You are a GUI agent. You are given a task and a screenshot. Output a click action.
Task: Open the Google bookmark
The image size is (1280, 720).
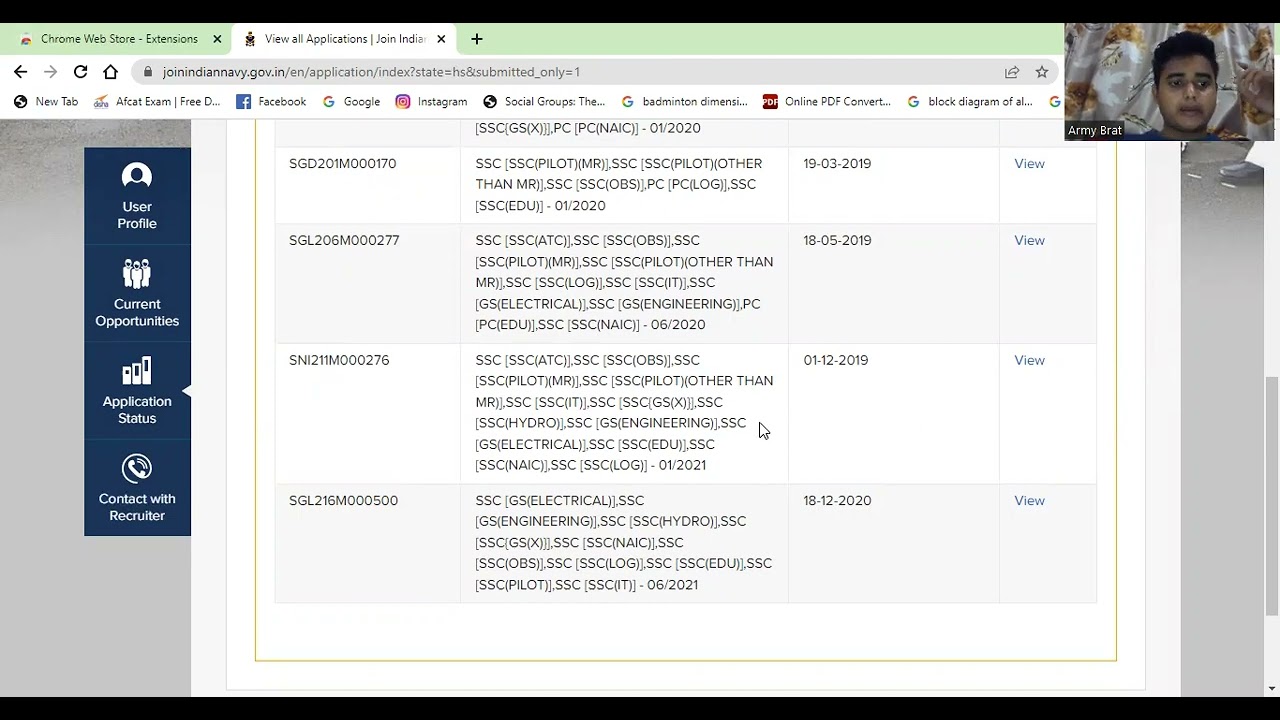pos(351,101)
